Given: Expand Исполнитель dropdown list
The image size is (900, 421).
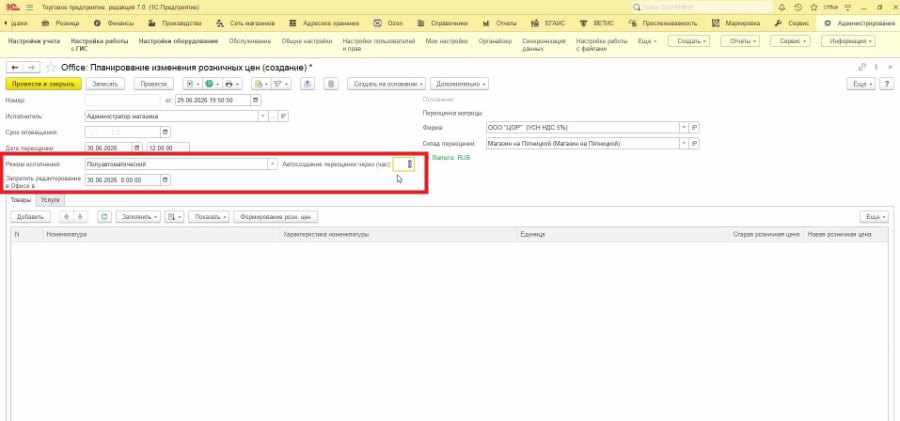Looking at the screenshot, I should [263, 116].
